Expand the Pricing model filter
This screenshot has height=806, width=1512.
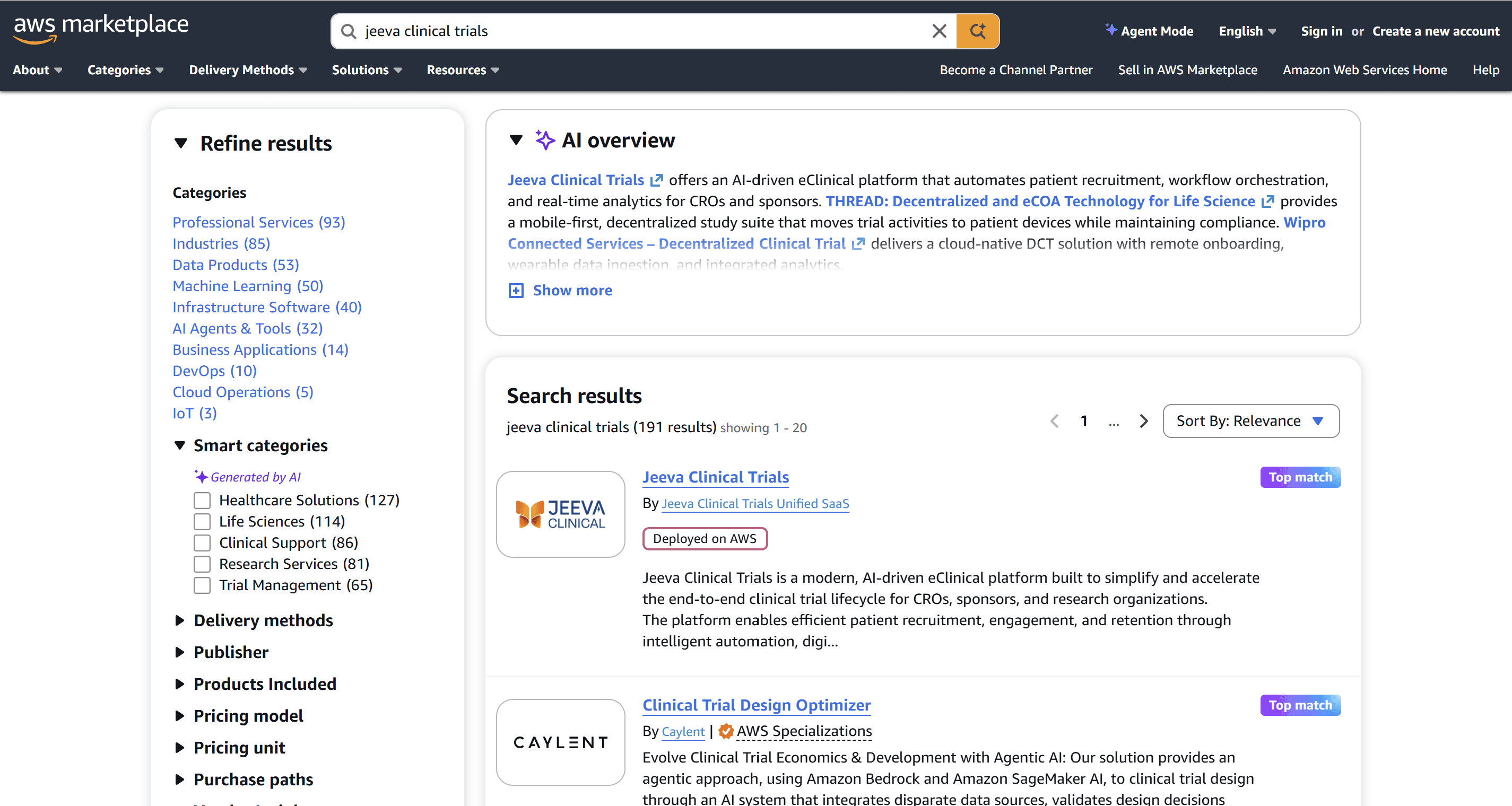(180, 716)
